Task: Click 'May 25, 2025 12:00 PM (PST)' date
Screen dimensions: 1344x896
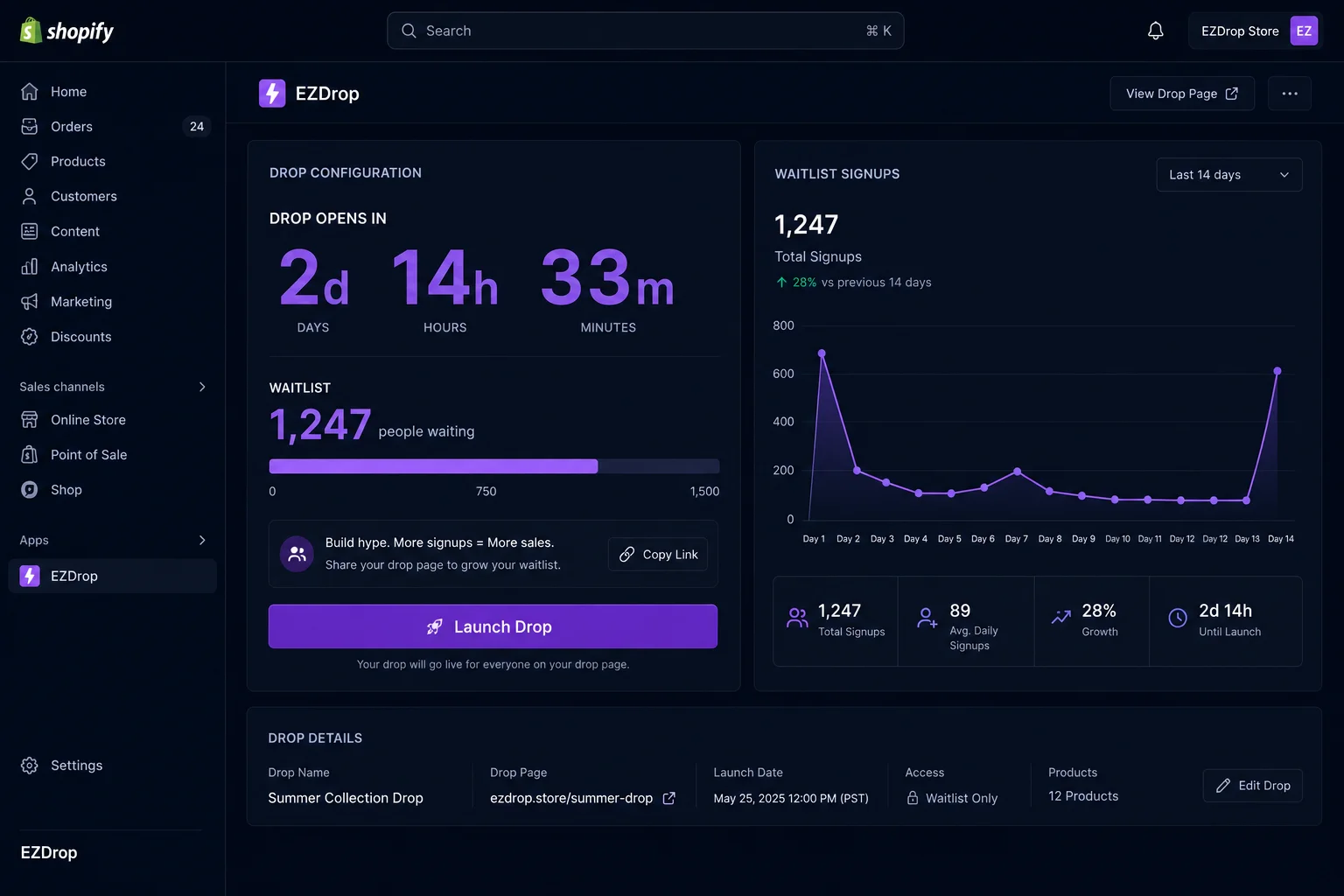Action: pos(791,798)
